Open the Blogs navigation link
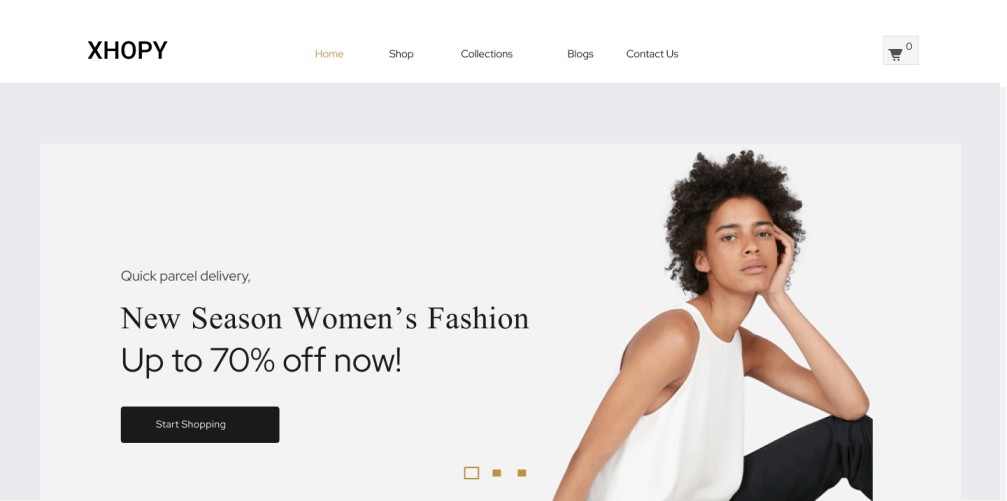Screen dimensions: 1007x501 pos(580,54)
